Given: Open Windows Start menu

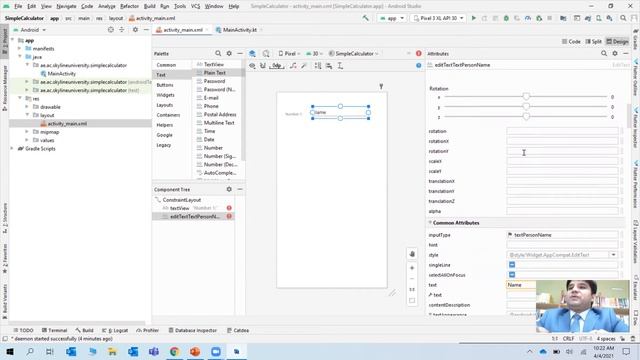Looking at the screenshot, I should [9, 351].
